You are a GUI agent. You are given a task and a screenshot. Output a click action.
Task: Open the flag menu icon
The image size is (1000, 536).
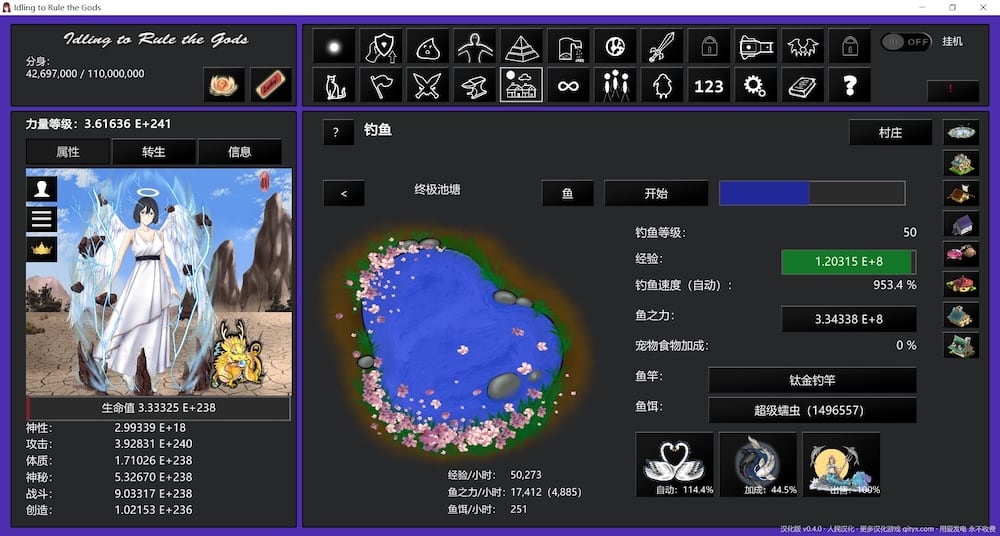tap(381, 85)
